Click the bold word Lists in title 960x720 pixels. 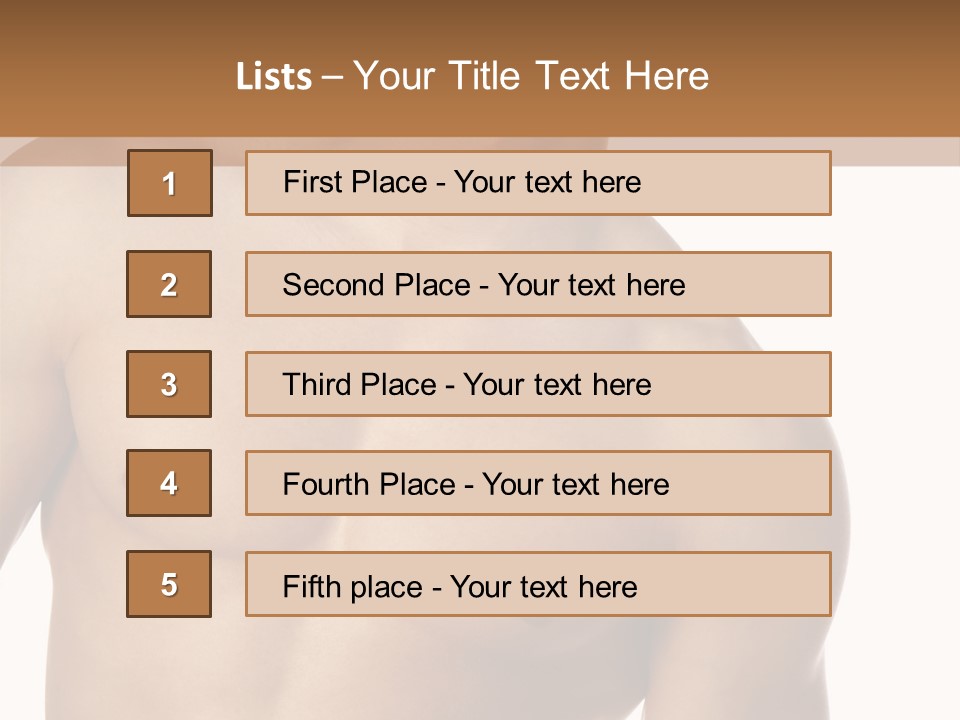274,77
